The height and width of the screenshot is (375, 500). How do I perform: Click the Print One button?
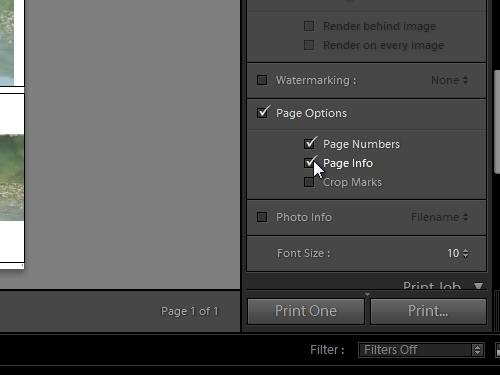pyautogui.click(x=306, y=311)
